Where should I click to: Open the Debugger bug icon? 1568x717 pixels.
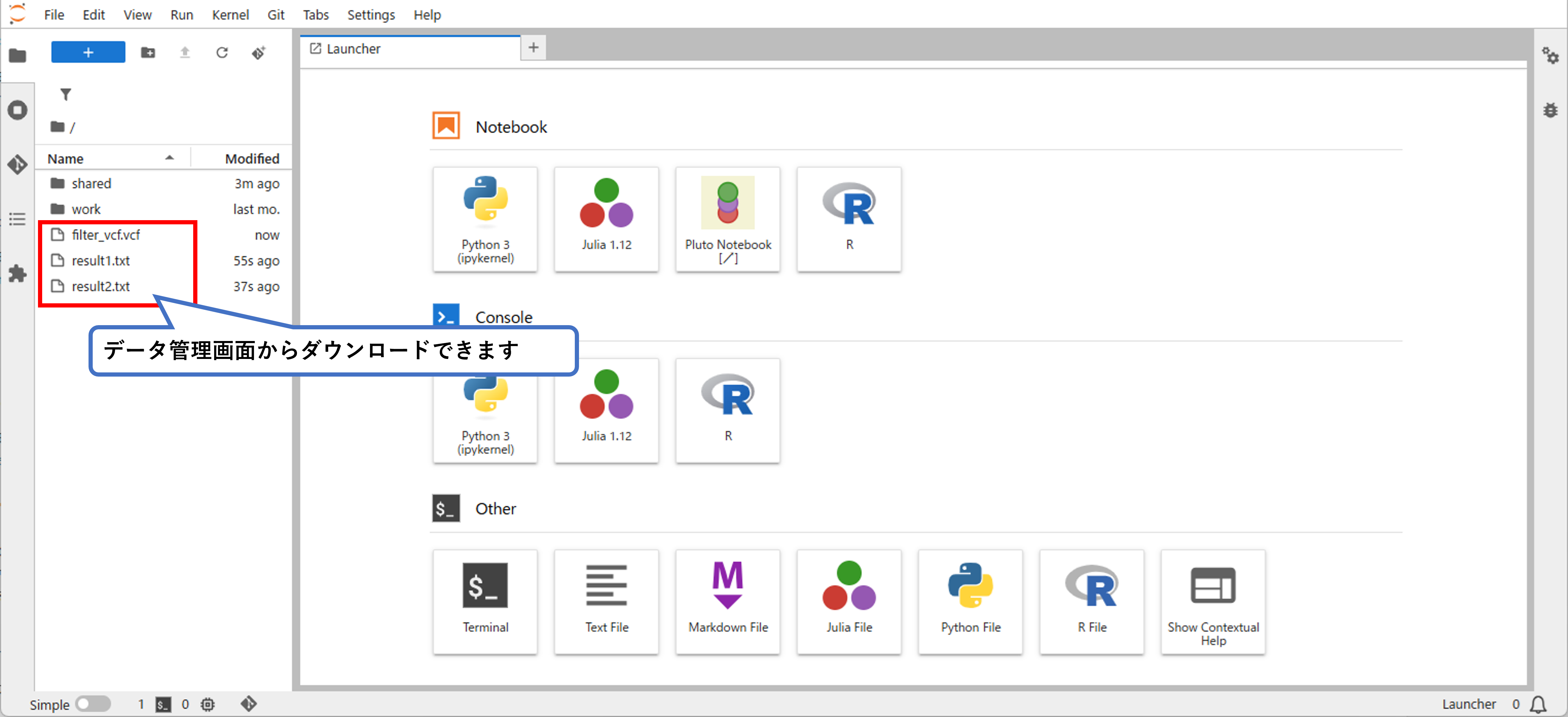pos(1550,110)
